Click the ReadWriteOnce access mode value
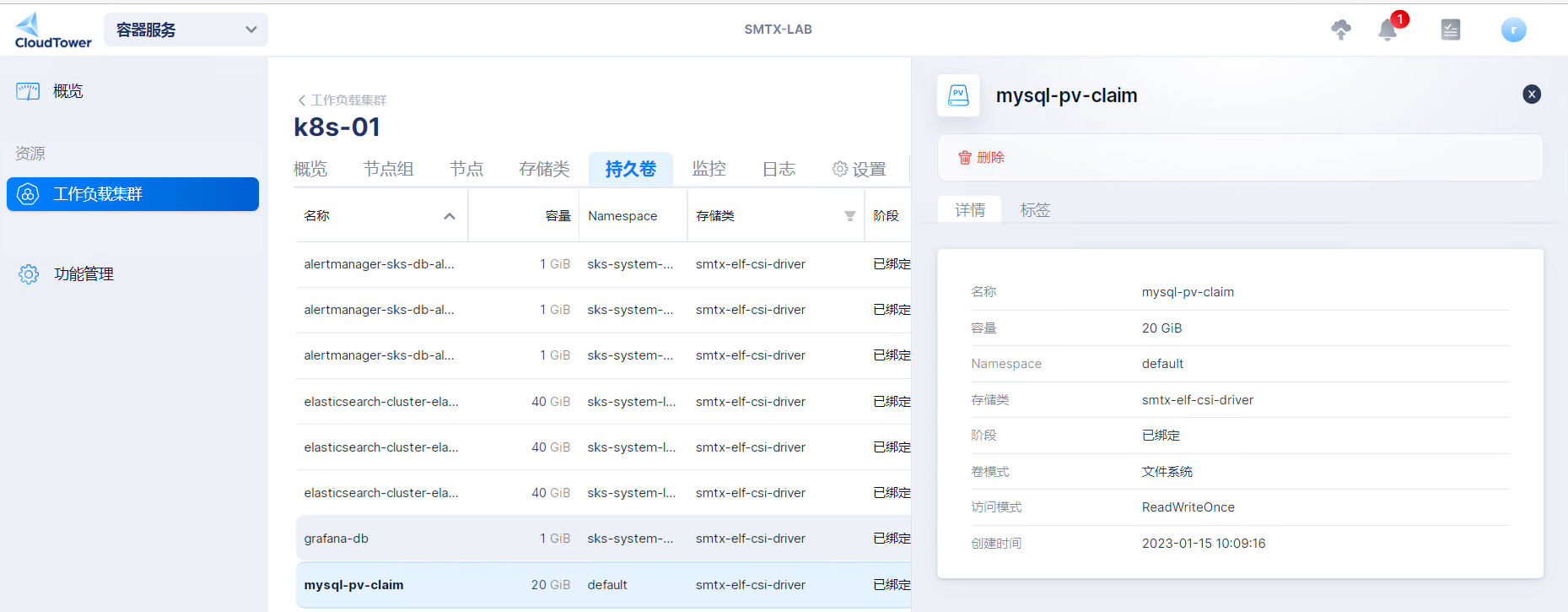 1188,507
